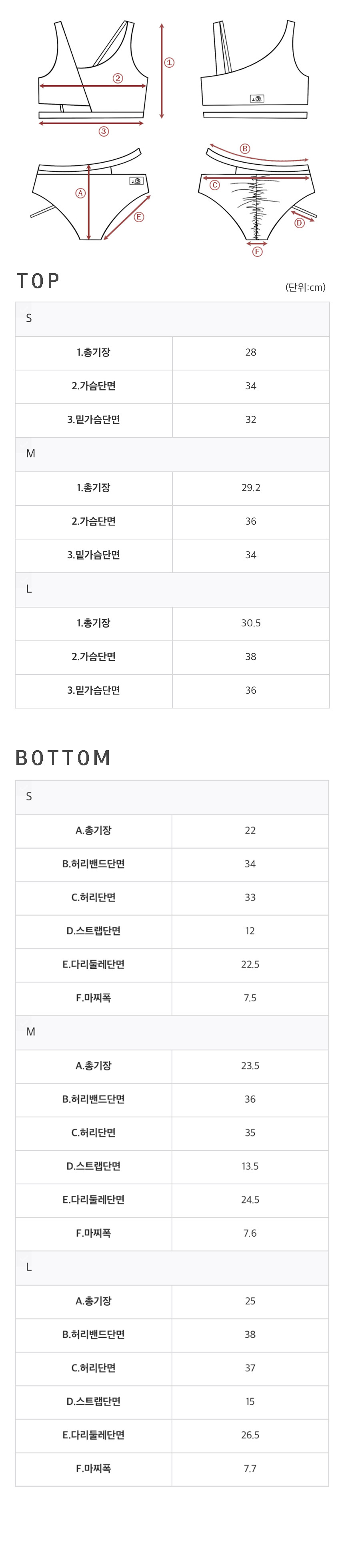Click the 29.2 value in TOP size M
The height and width of the screenshot is (1568, 344).
coord(250,487)
